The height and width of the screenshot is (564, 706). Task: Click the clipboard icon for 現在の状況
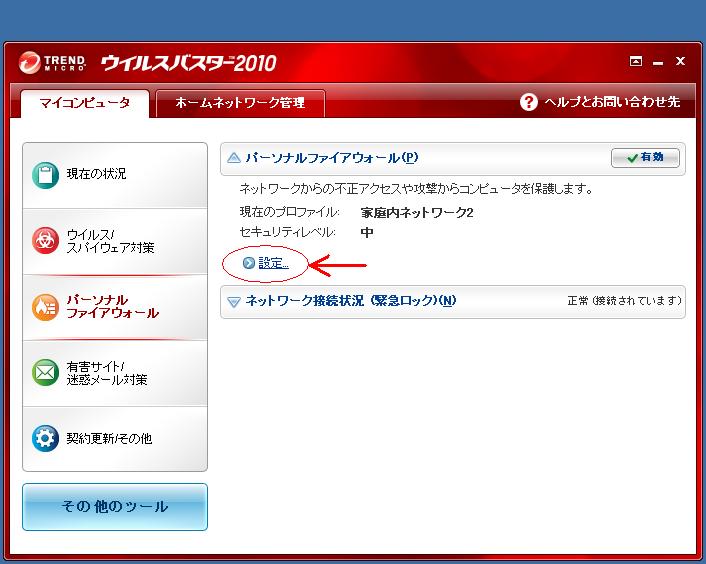pyautogui.click(x=46, y=174)
